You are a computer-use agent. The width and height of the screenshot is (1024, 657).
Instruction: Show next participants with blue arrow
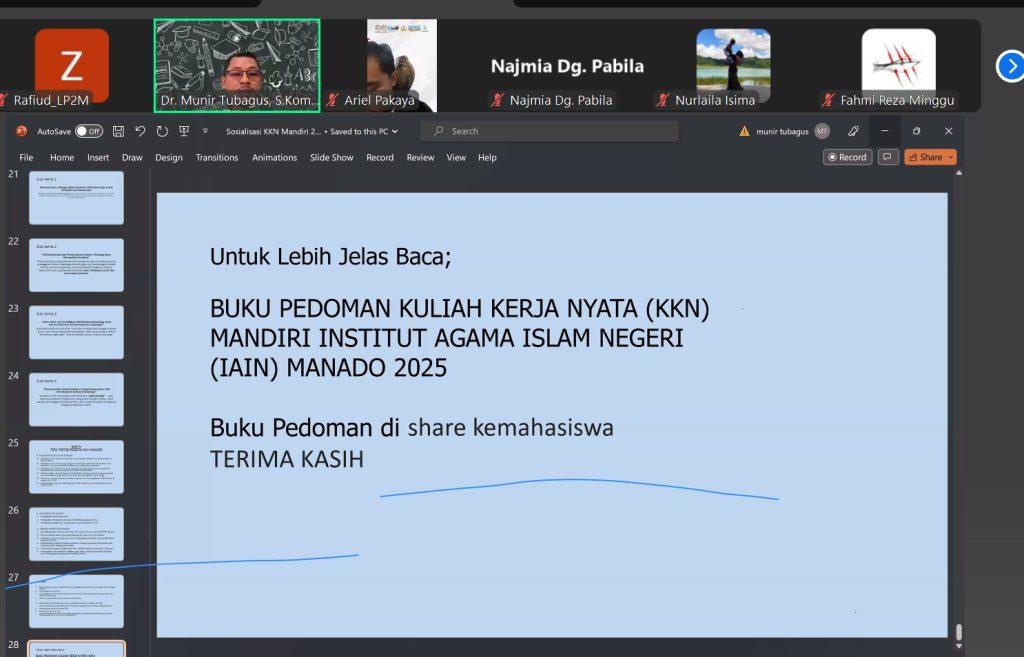coord(1010,66)
